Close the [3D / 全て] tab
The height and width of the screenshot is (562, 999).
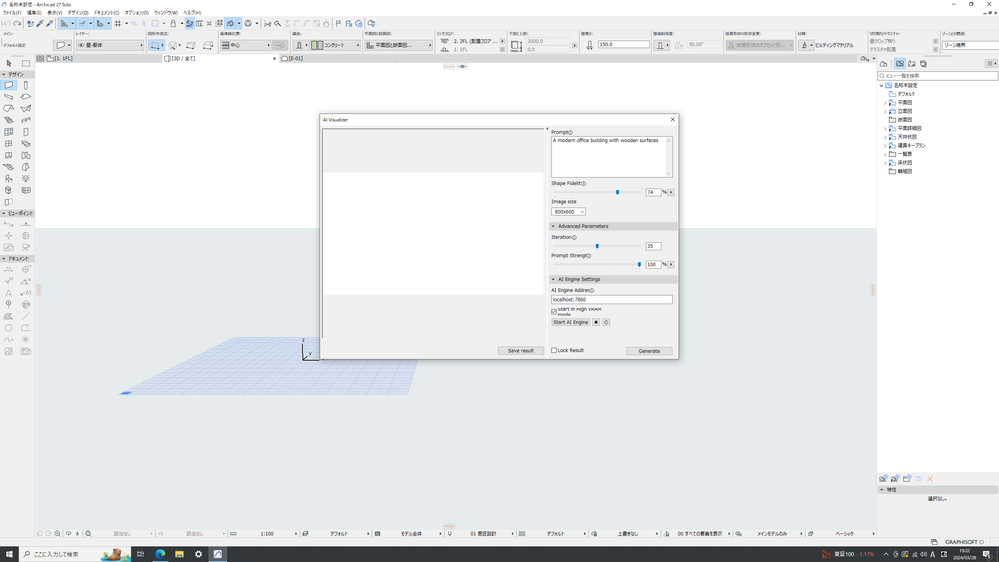click(275, 59)
